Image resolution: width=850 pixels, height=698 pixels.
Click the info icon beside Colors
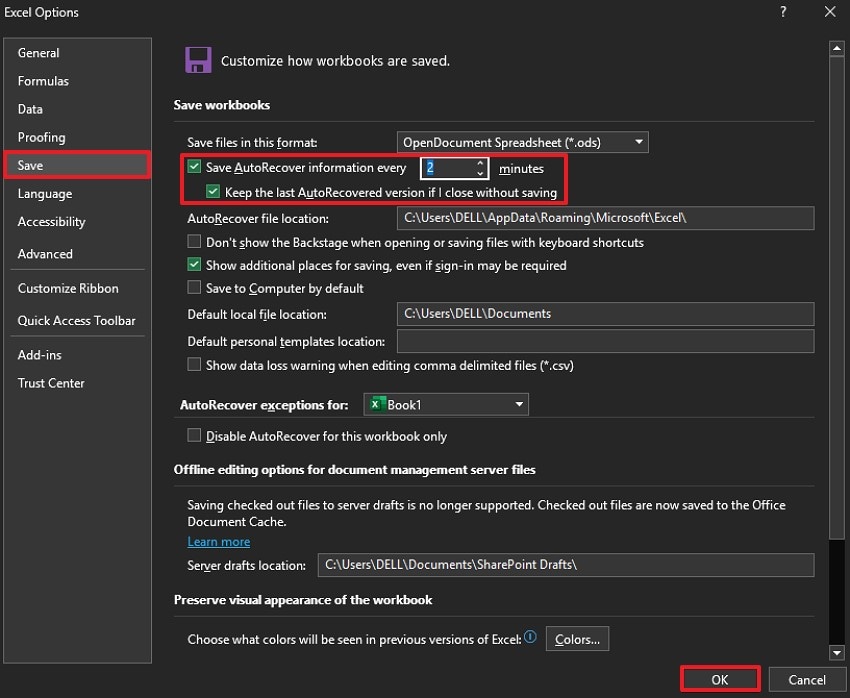[x=530, y=637]
